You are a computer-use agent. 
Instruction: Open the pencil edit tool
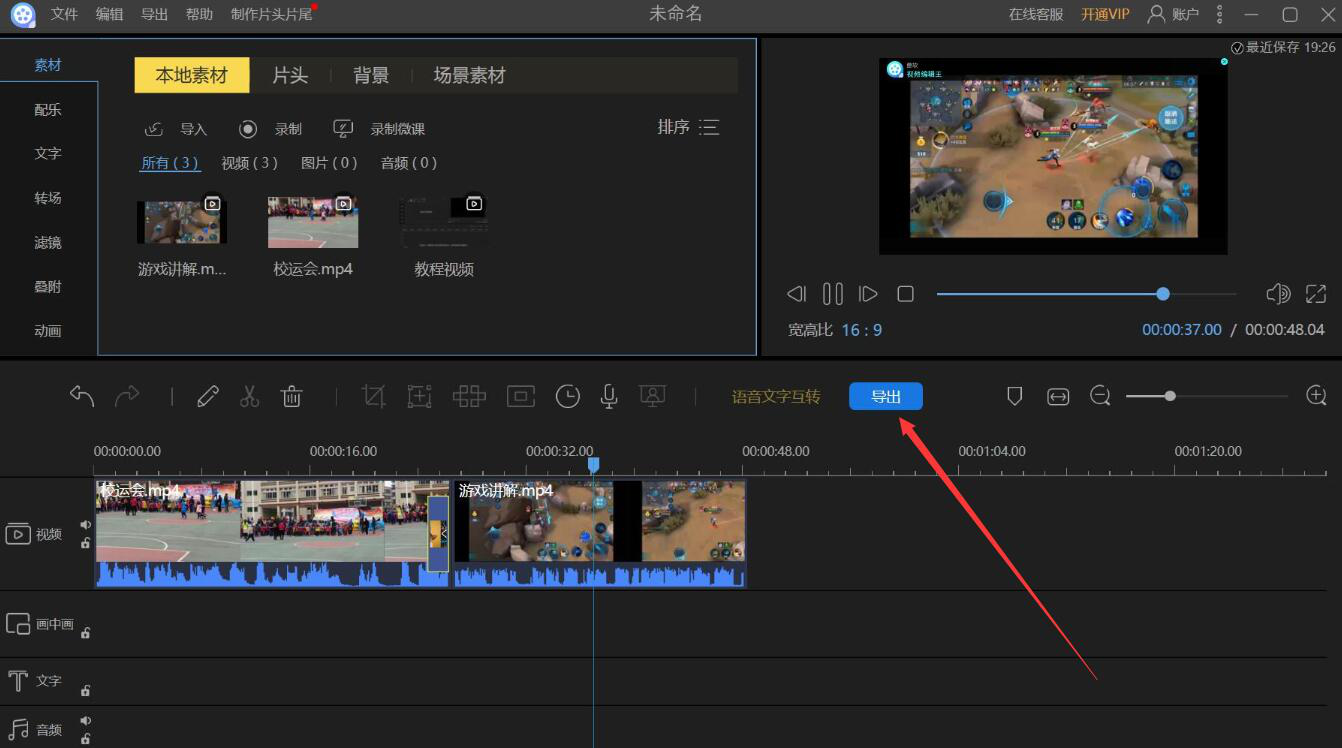pos(208,397)
